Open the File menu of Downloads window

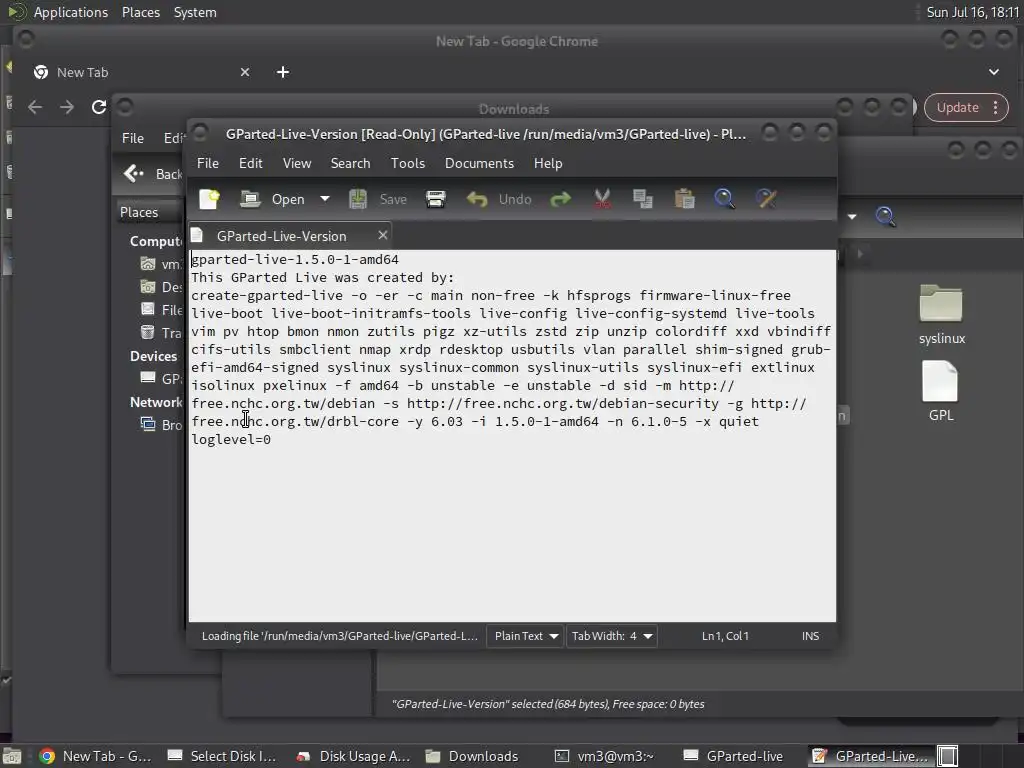click(x=133, y=138)
